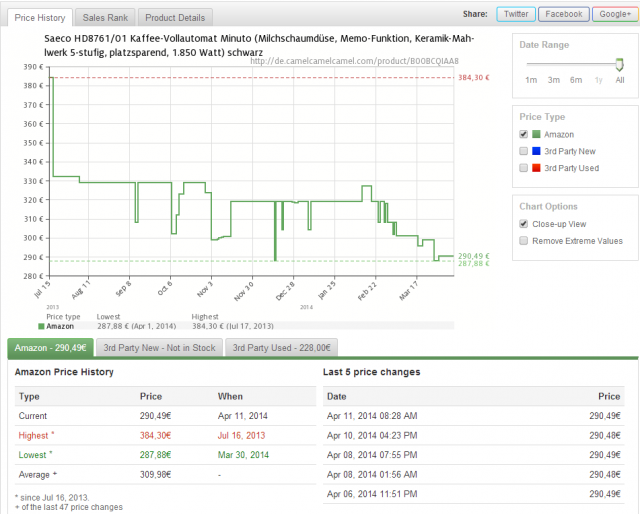
Task: Click the 287,88 € lowest chart label
Action: 473,264
